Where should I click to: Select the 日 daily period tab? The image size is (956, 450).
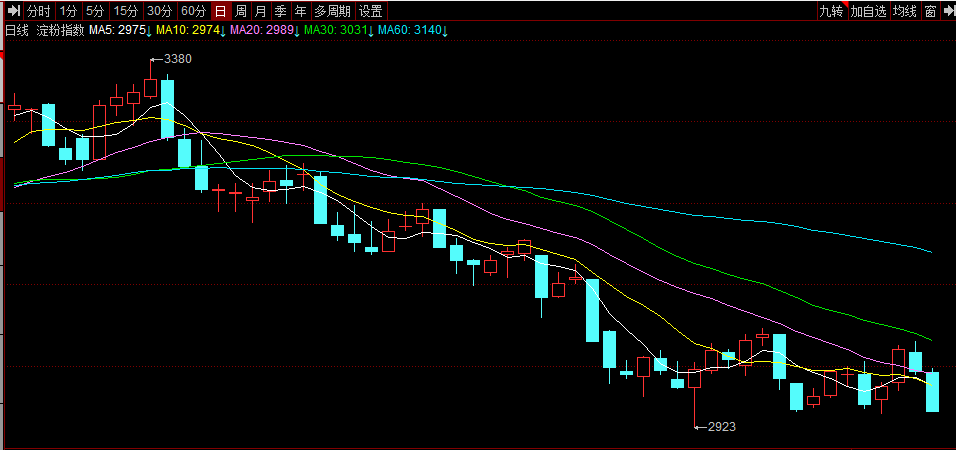coord(221,10)
